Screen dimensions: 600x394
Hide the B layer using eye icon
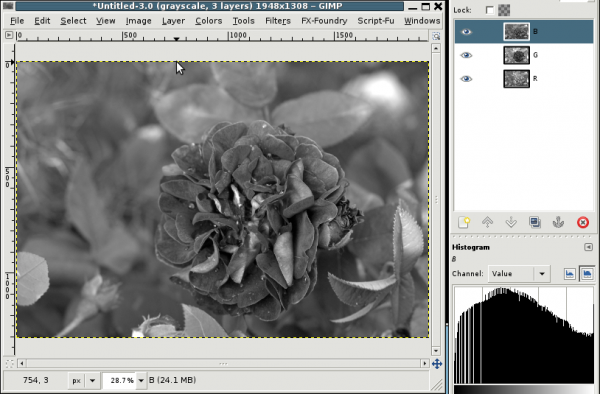pos(466,32)
